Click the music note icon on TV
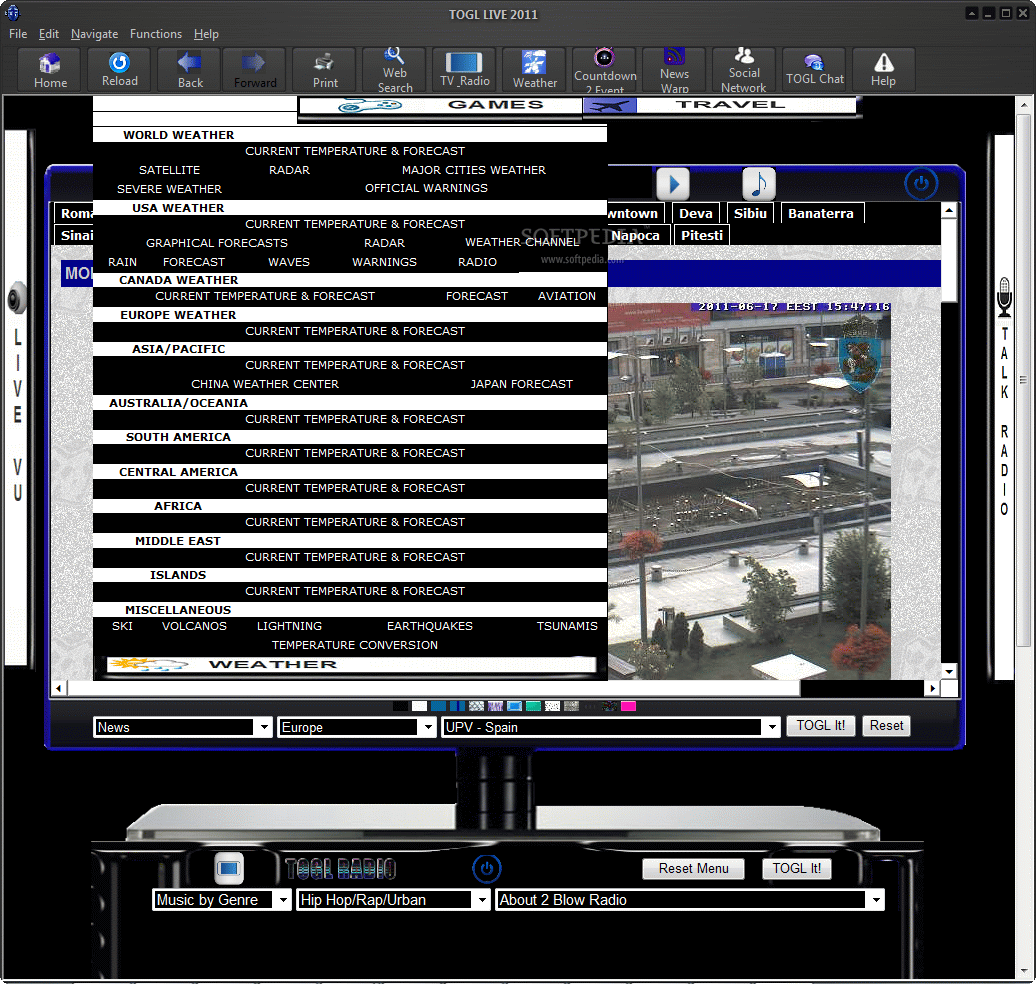 pyautogui.click(x=758, y=184)
